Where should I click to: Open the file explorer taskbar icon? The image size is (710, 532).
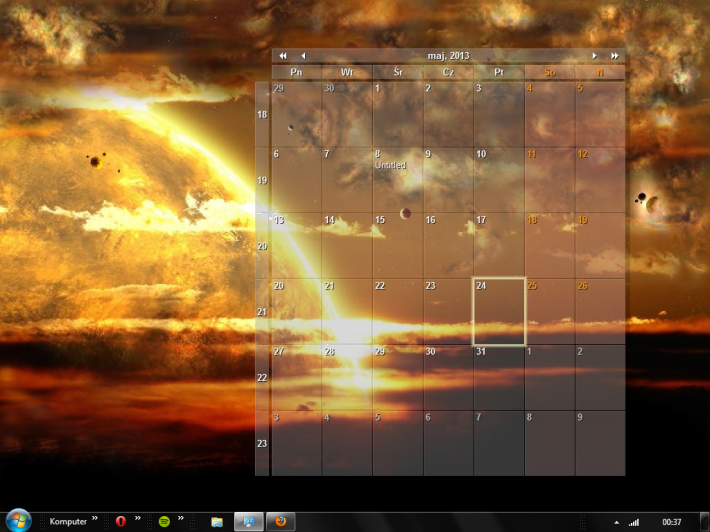(x=217, y=522)
